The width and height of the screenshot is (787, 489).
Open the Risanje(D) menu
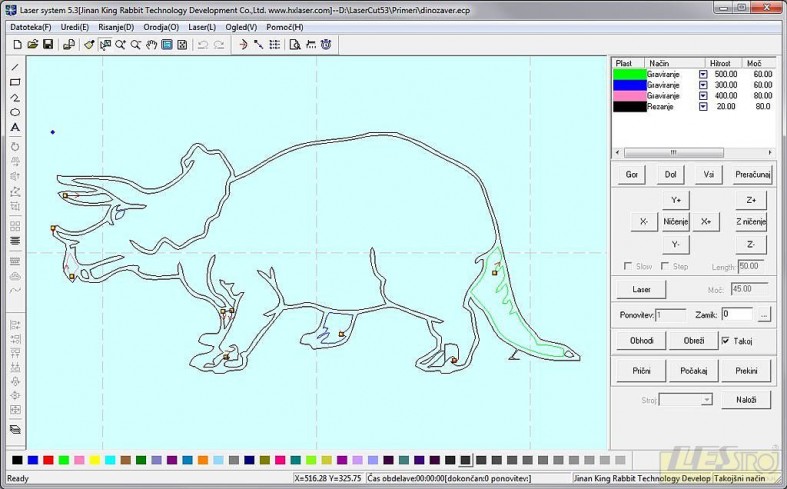[115, 27]
